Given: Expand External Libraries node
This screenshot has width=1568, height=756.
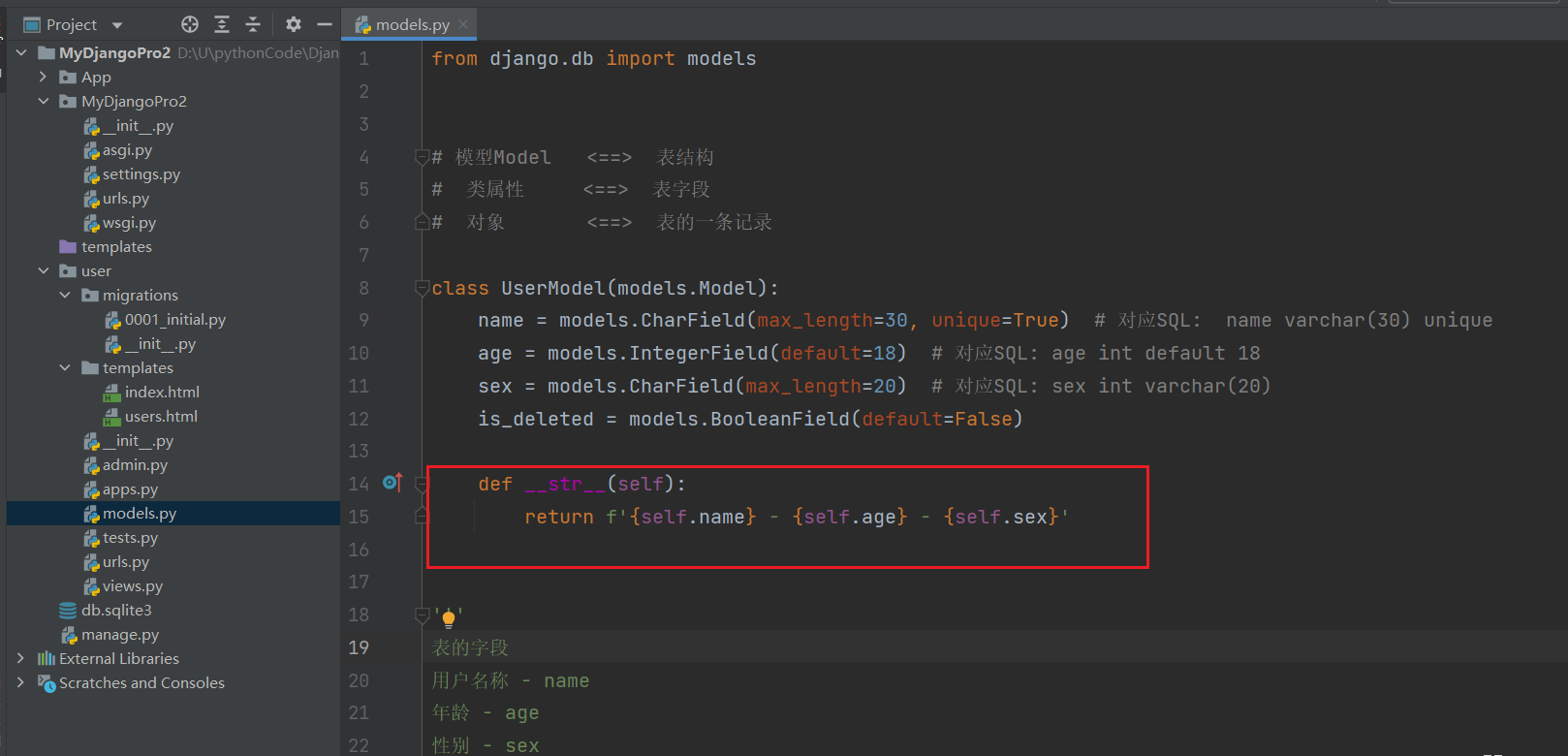Looking at the screenshot, I should coord(21,658).
